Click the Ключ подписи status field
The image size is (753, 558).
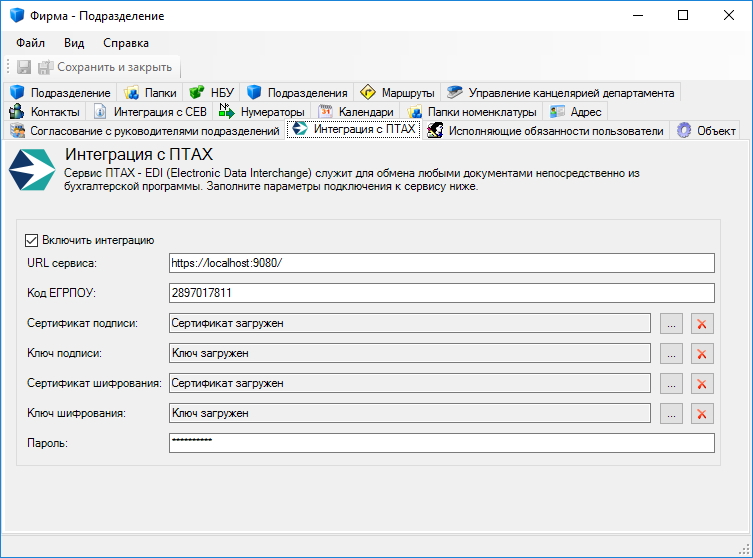(x=410, y=353)
